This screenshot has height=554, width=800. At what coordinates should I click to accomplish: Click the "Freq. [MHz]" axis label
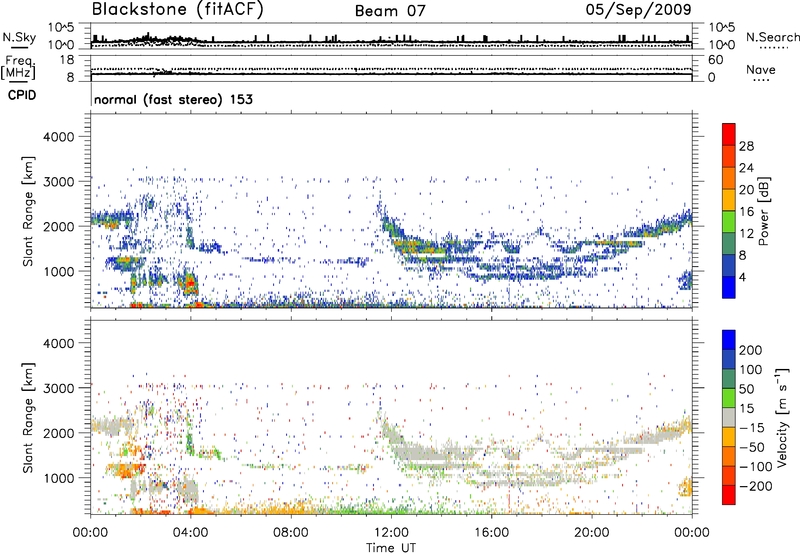tap(19, 68)
